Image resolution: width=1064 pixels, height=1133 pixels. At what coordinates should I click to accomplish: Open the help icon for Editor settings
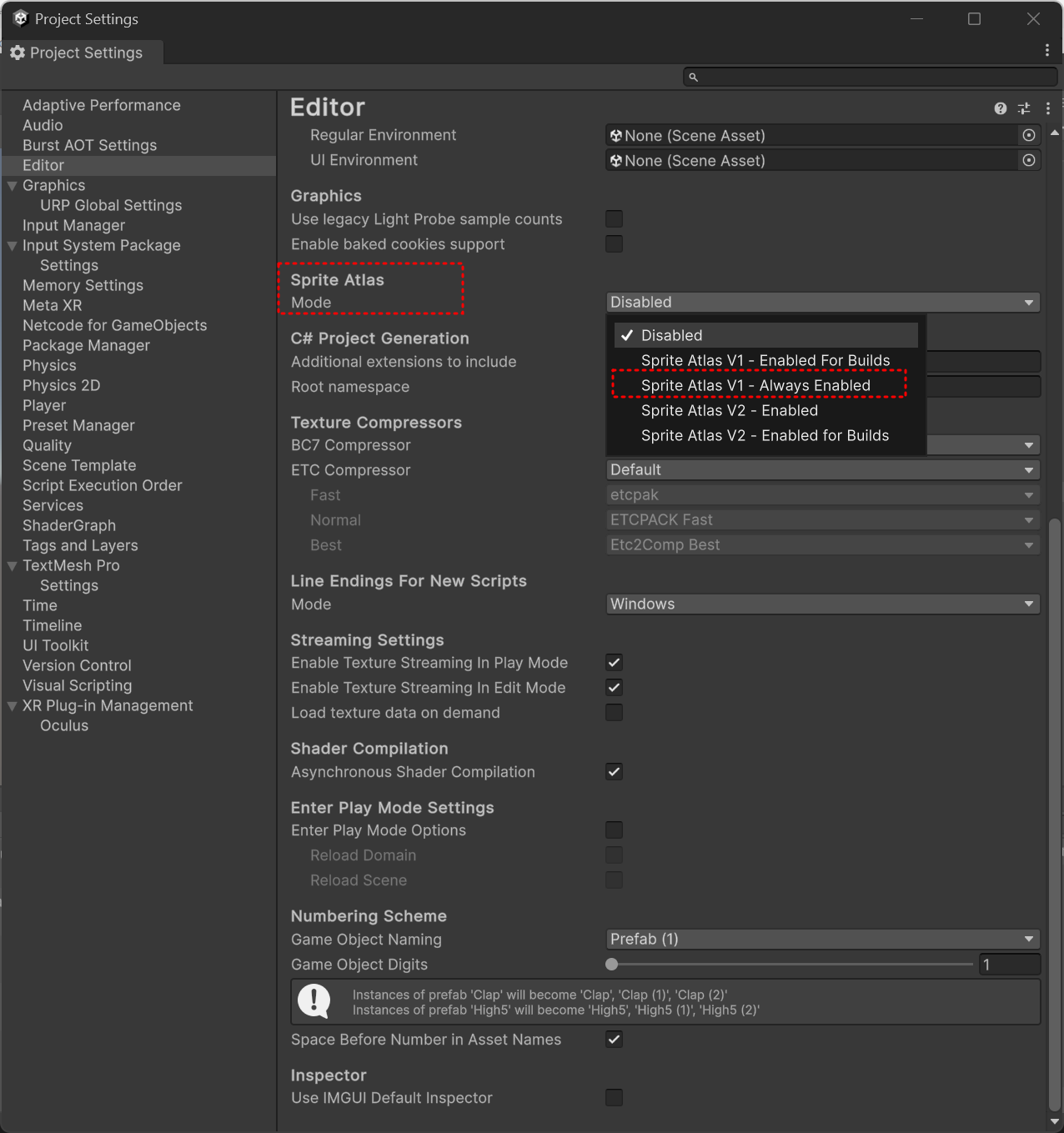pyautogui.click(x=1001, y=108)
